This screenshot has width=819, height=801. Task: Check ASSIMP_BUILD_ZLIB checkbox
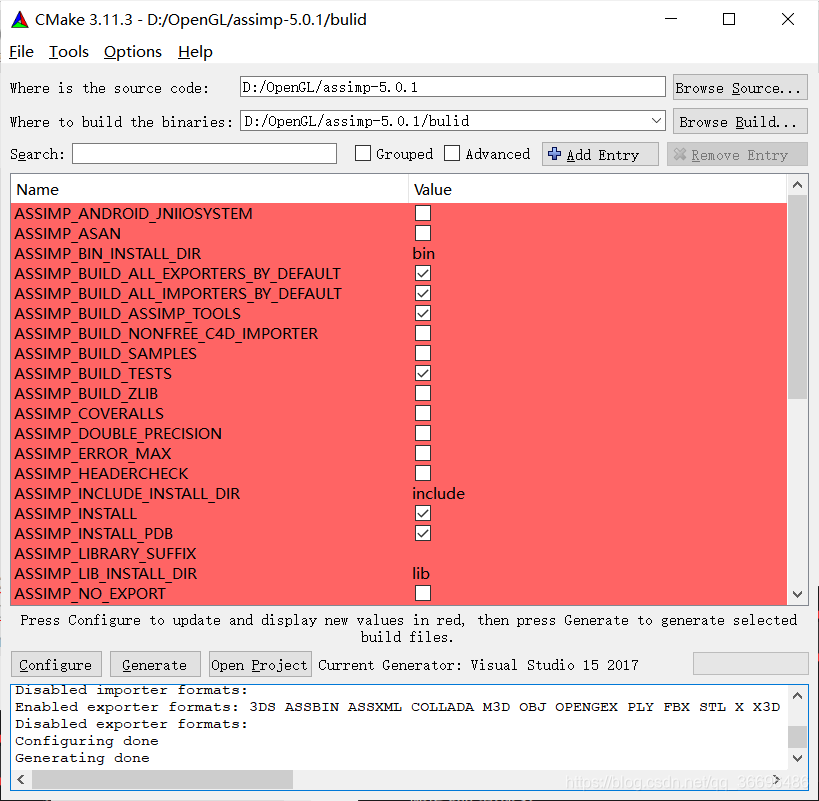pyautogui.click(x=423, y=393)
